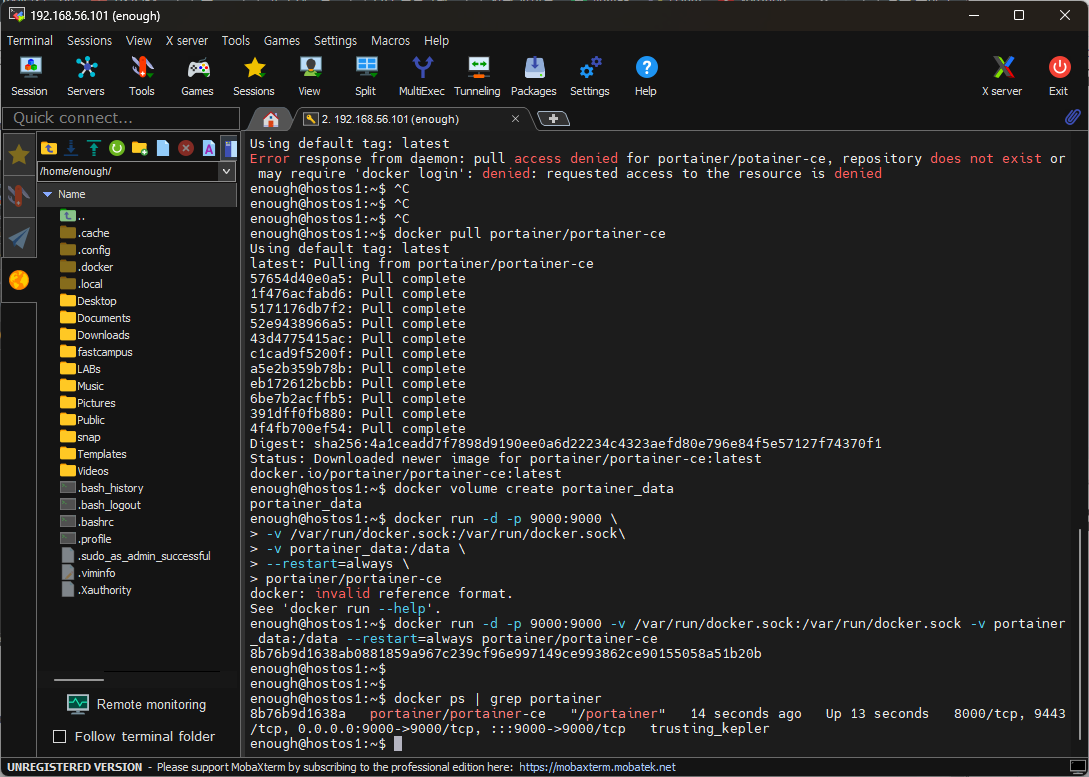This screenshot has height=777, width=1089.
Task: Expand the /home/enough/ path dropdown
Action: [226, 171]
